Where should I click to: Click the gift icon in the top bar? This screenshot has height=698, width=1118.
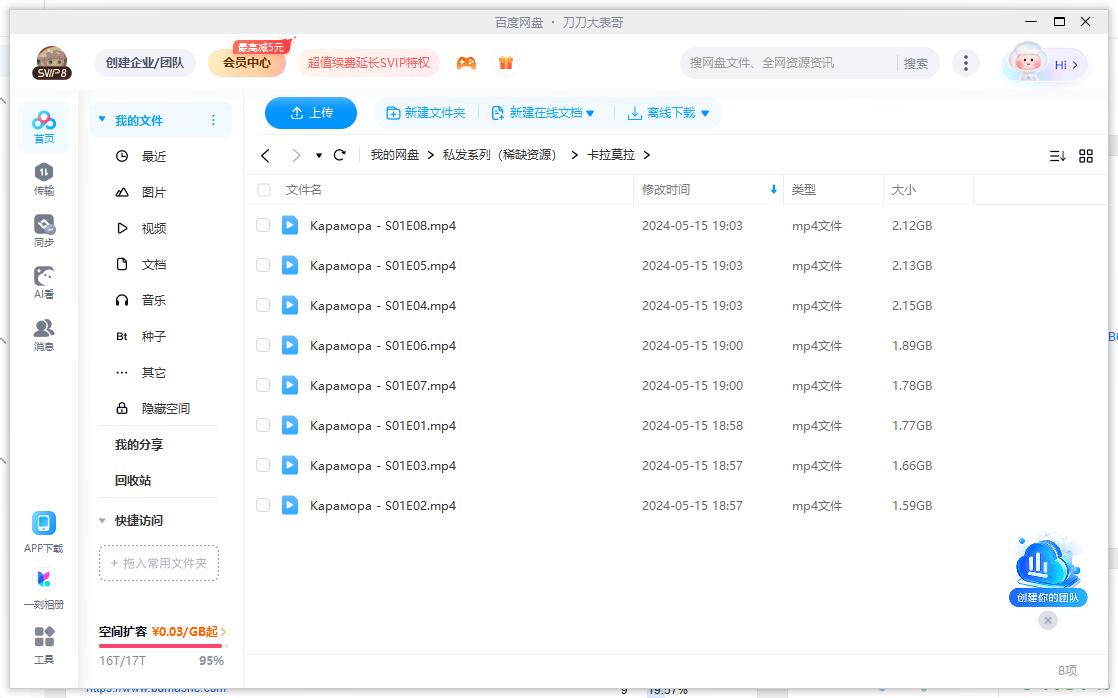(x=506, y=62)
